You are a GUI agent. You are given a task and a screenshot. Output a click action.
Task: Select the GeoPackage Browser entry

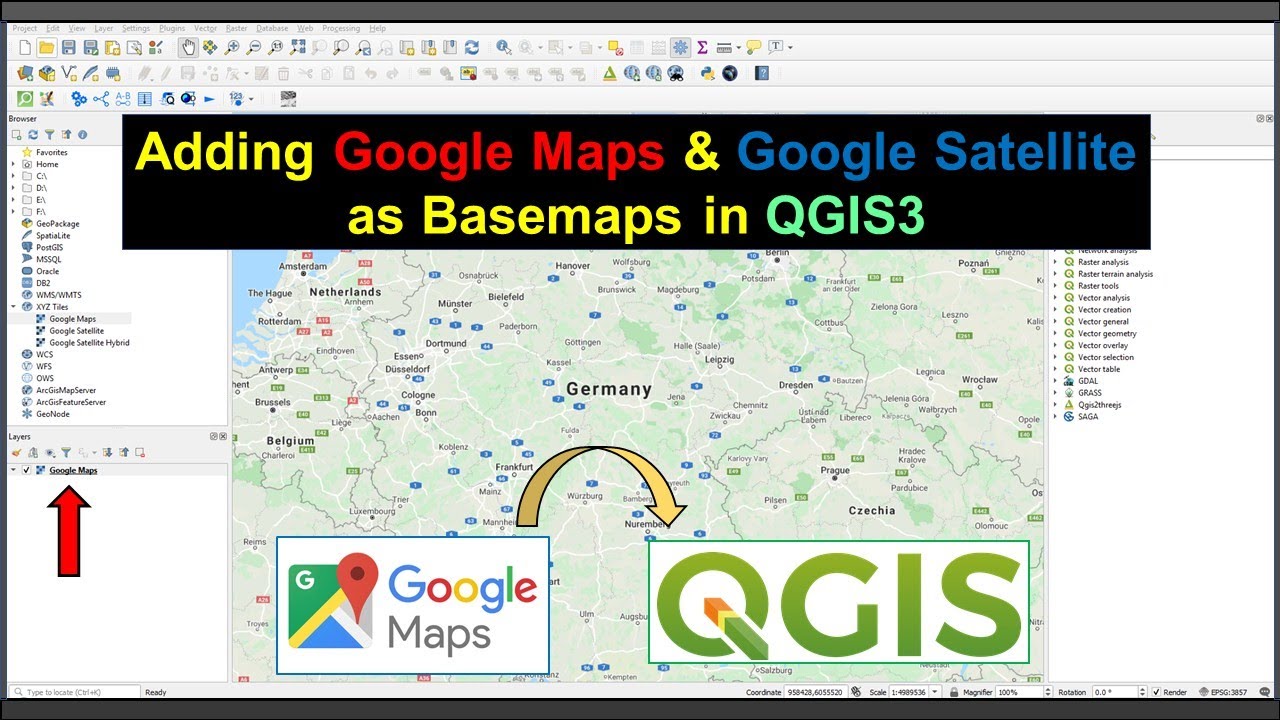pos(58,224)
